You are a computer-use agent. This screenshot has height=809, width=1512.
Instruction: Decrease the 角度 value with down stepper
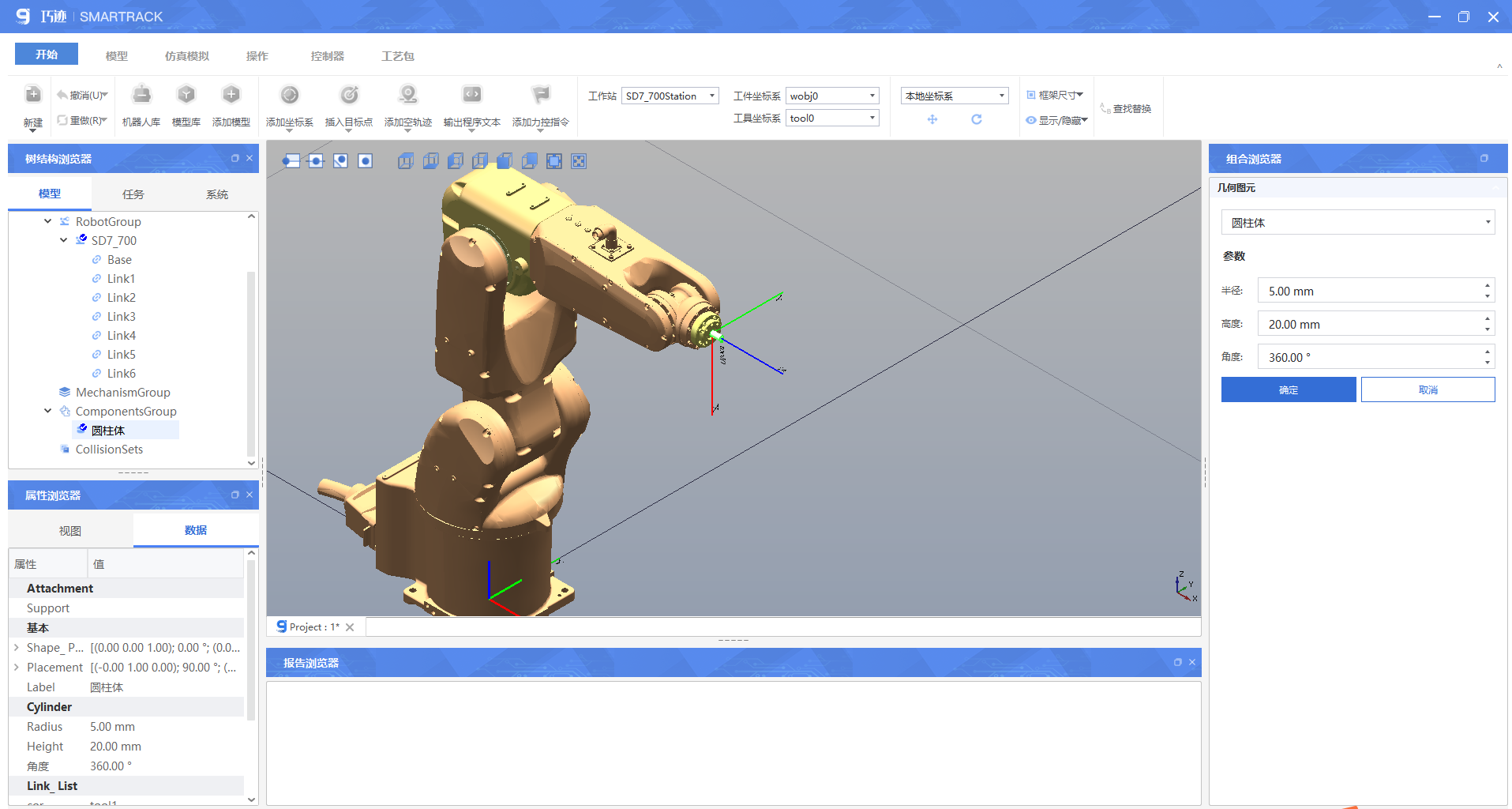pos(1488,363)
